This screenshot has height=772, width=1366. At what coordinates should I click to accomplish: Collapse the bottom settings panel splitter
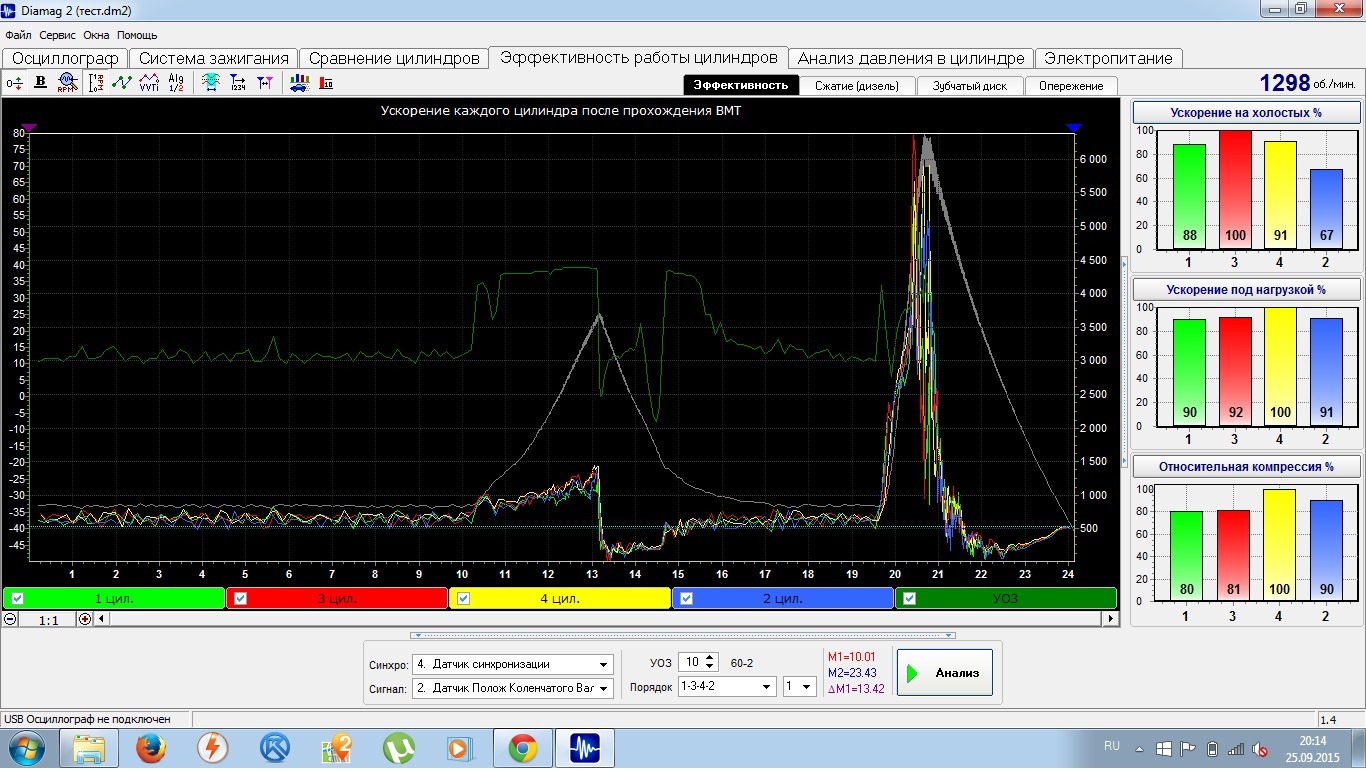click(x=683, y=635)
